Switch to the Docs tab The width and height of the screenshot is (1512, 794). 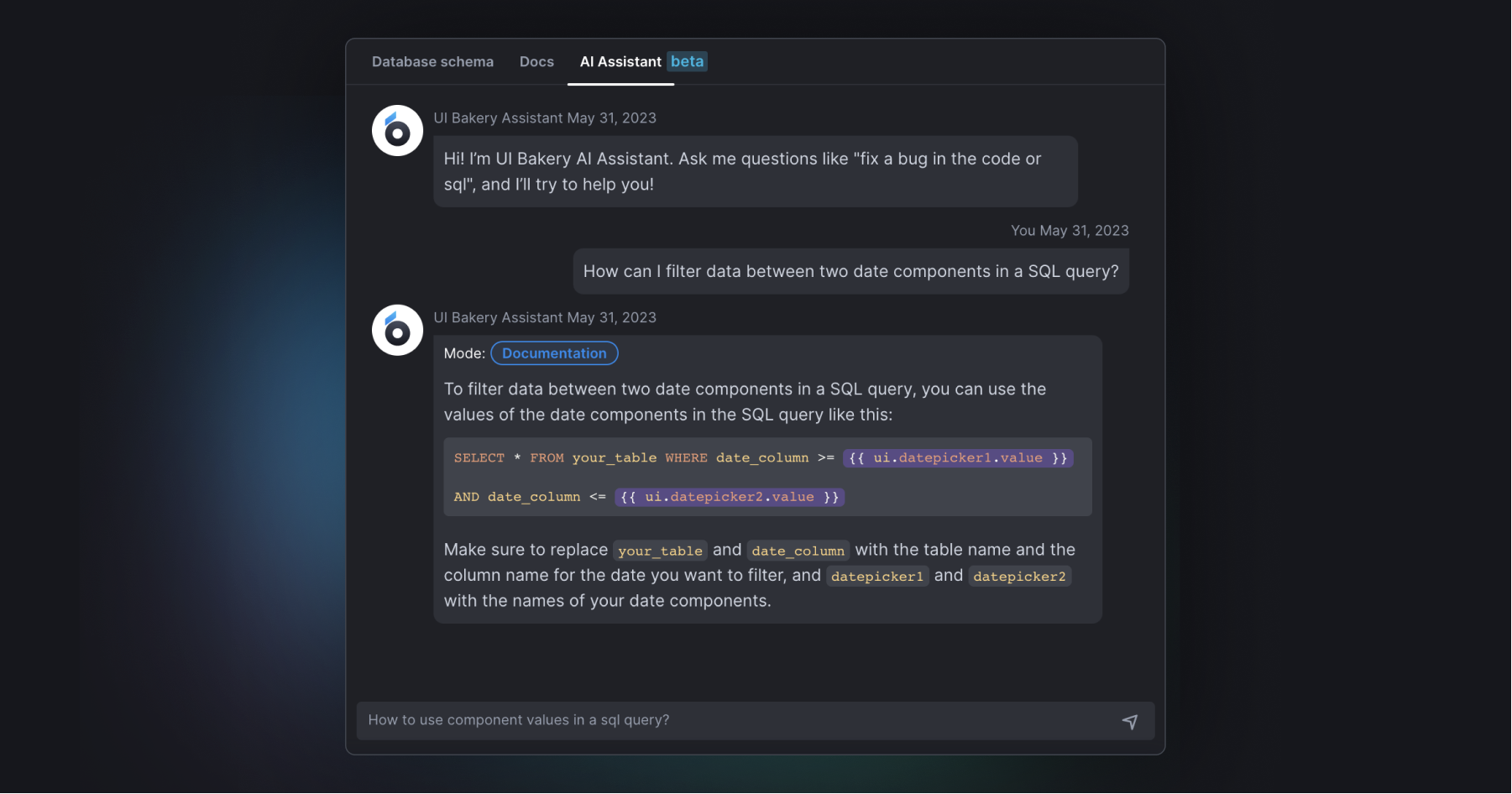coord(536,62)
